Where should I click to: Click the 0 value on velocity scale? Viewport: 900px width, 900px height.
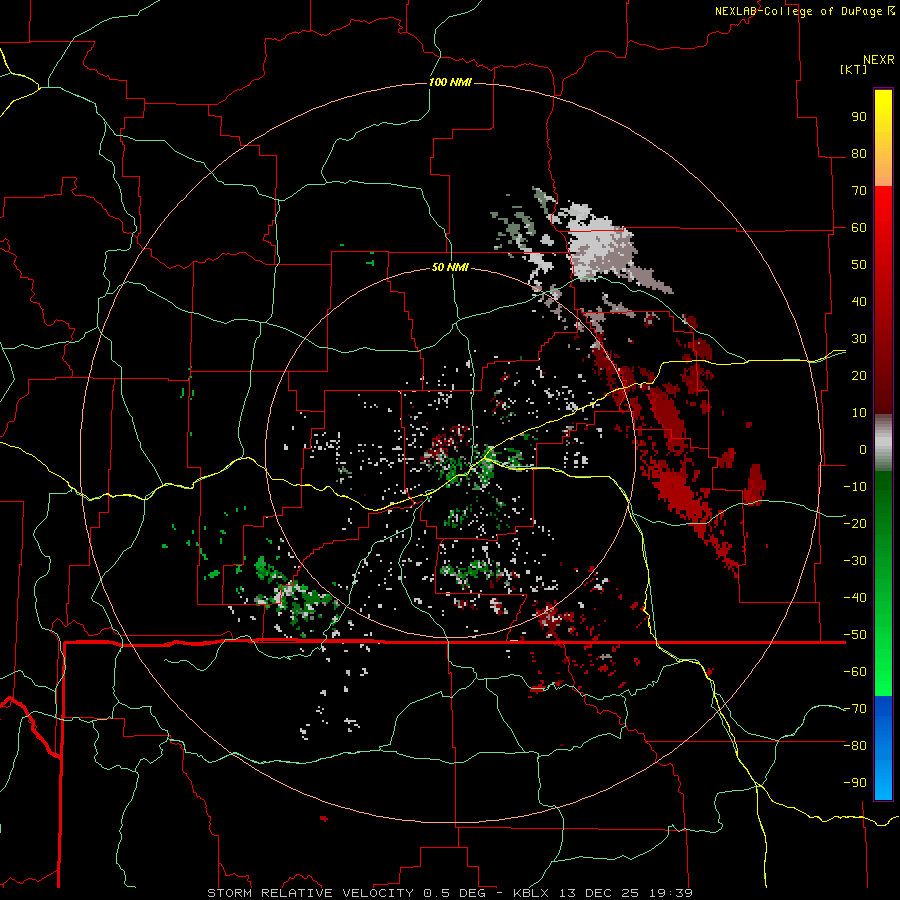863,450
